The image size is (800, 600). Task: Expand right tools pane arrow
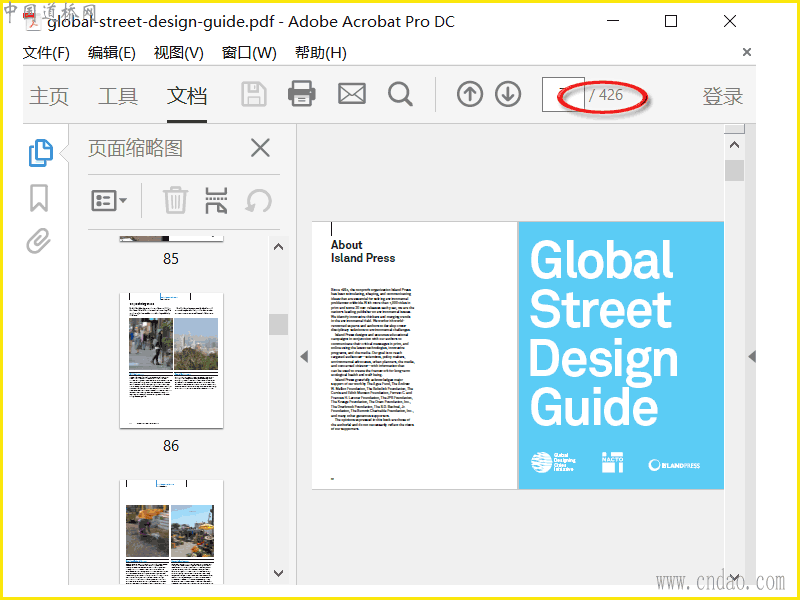(x=752, y=357)
